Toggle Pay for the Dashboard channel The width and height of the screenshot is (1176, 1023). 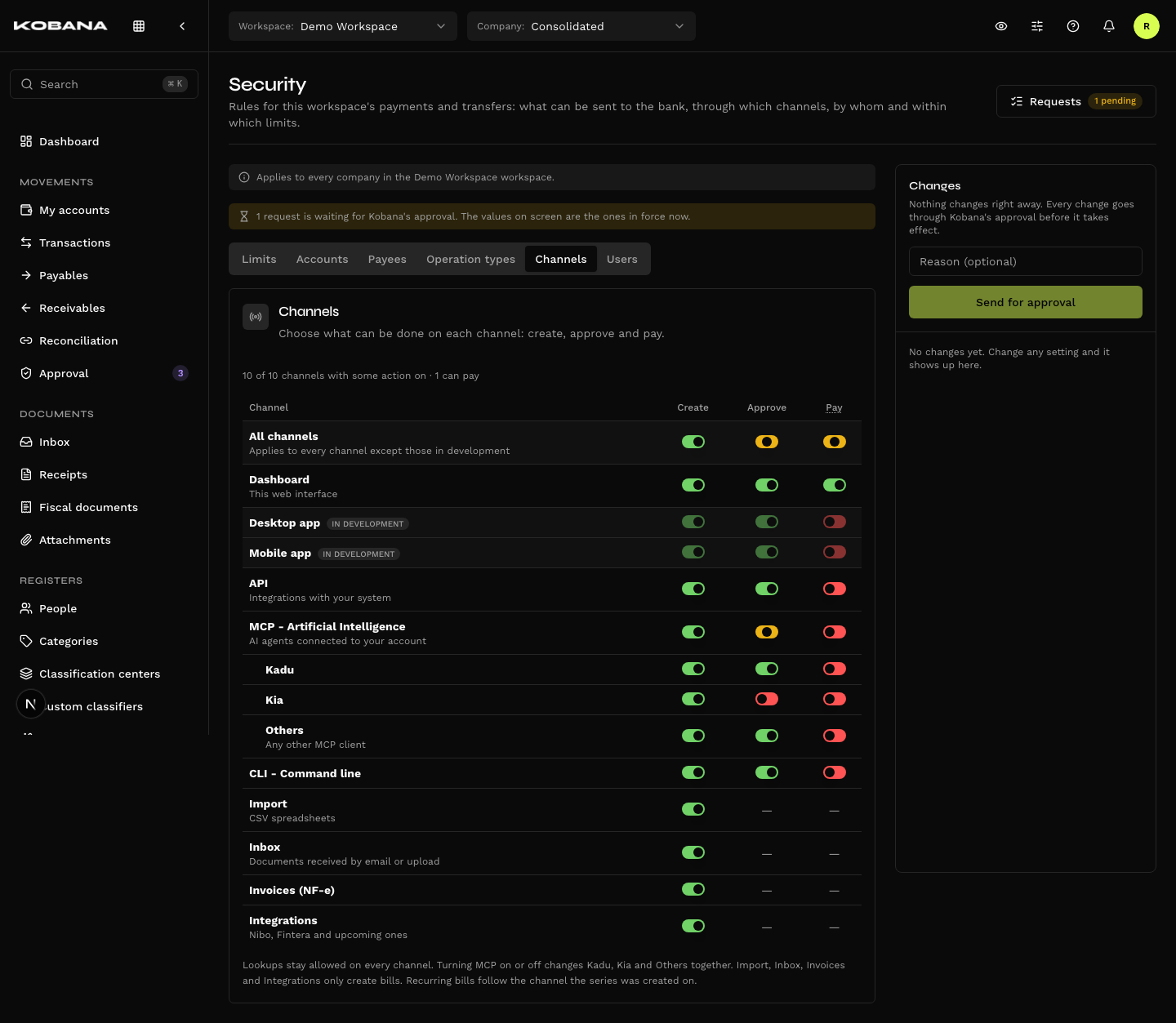coord(835,485)
